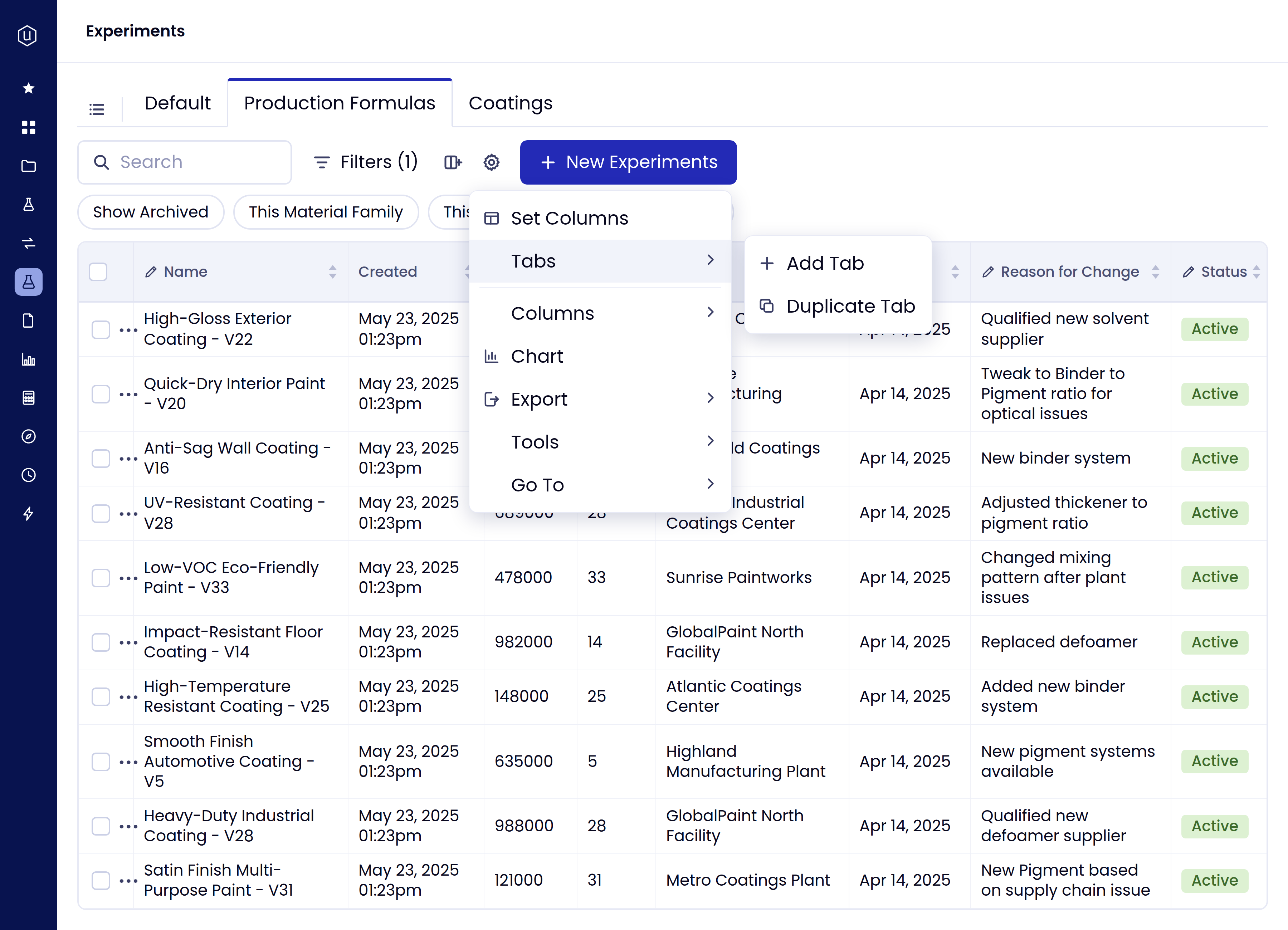Screen dimensions: 1288x930
Task: Open the lightning bolt icon in sidebar
Action: (x=28, y=513)
